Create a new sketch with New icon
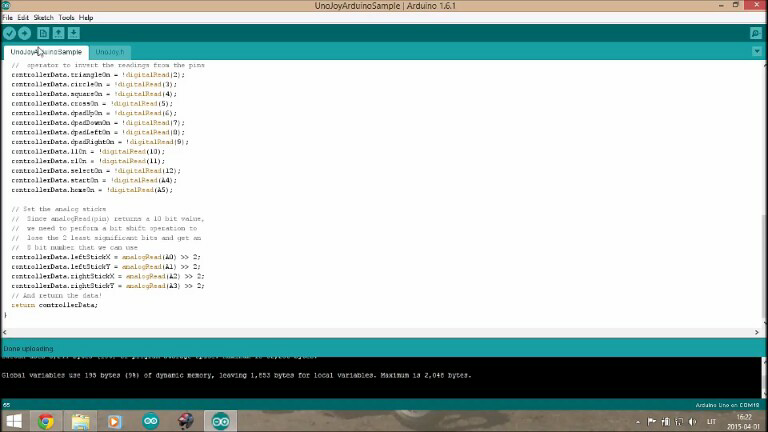Screen dimensions: 768x432 (43, 33)
